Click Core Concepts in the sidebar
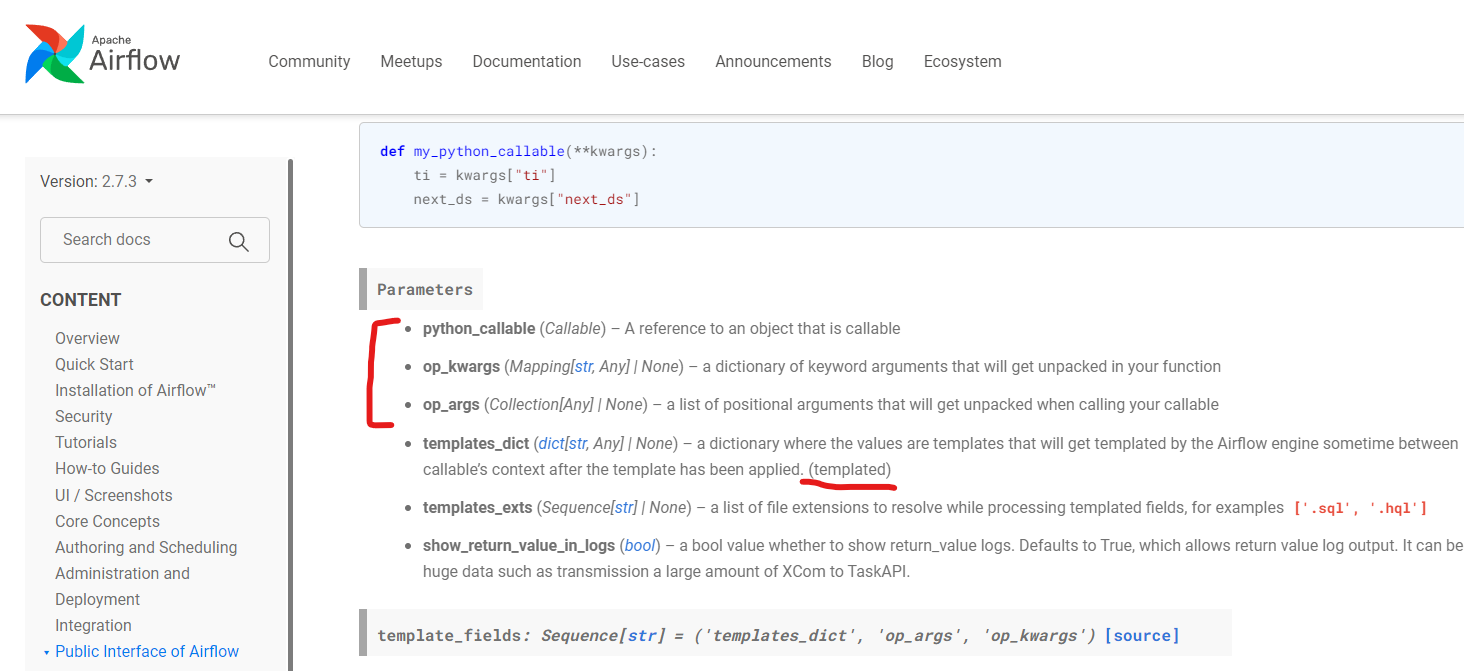Screen dimensions: 1464x671 click(107, 521)
